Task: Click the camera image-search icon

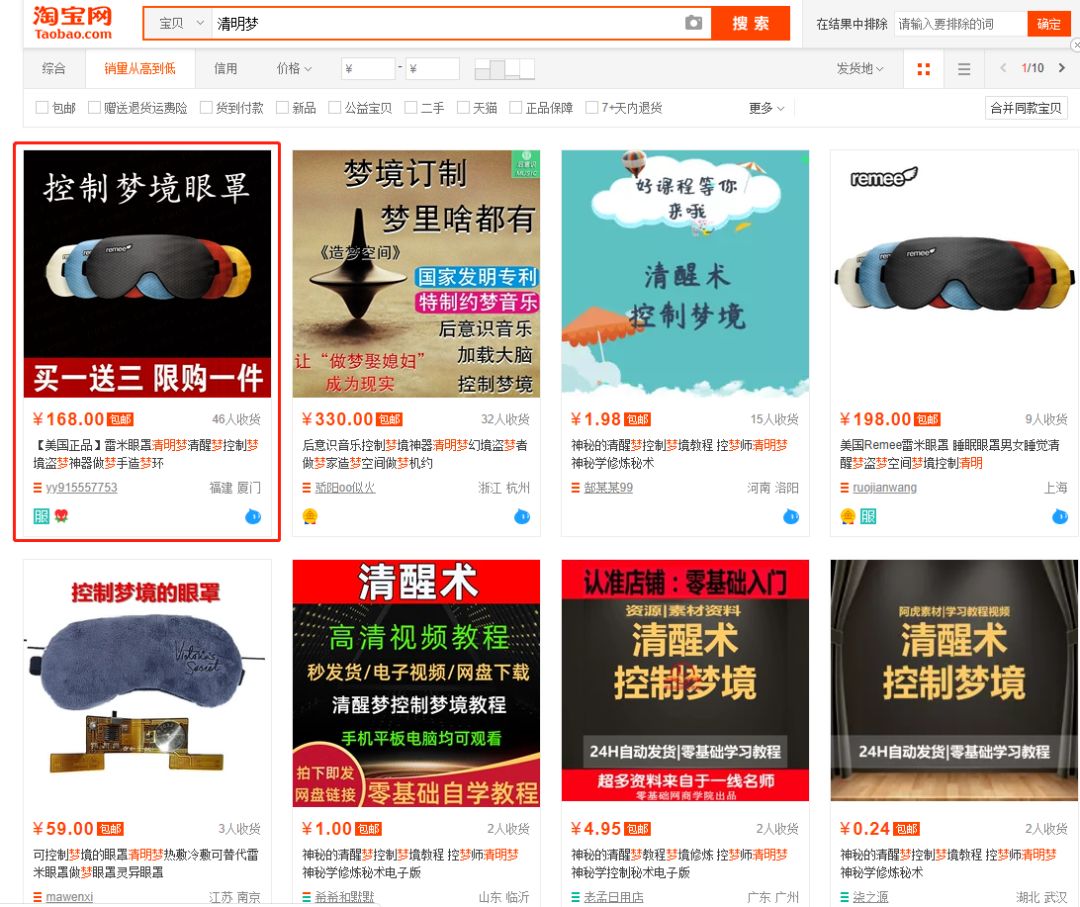Action: point(693,23)
